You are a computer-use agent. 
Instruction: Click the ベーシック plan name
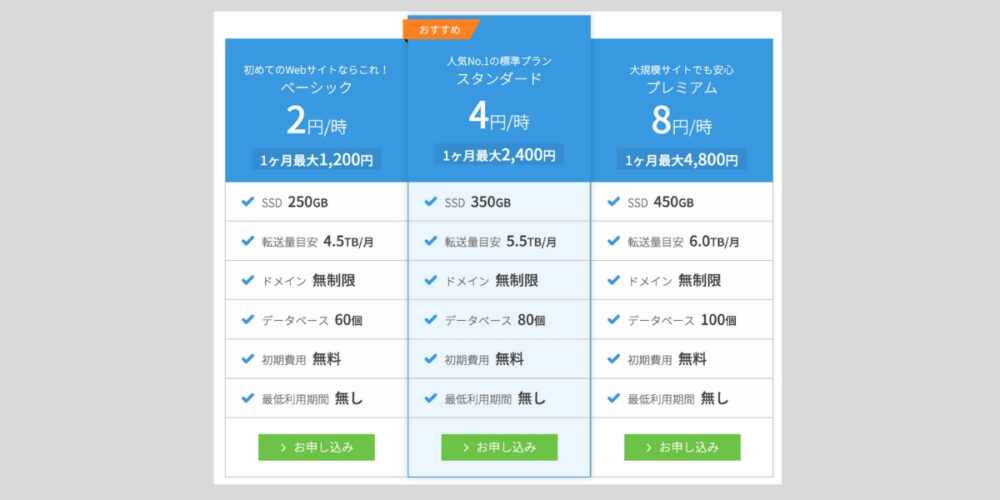(316, 88)
